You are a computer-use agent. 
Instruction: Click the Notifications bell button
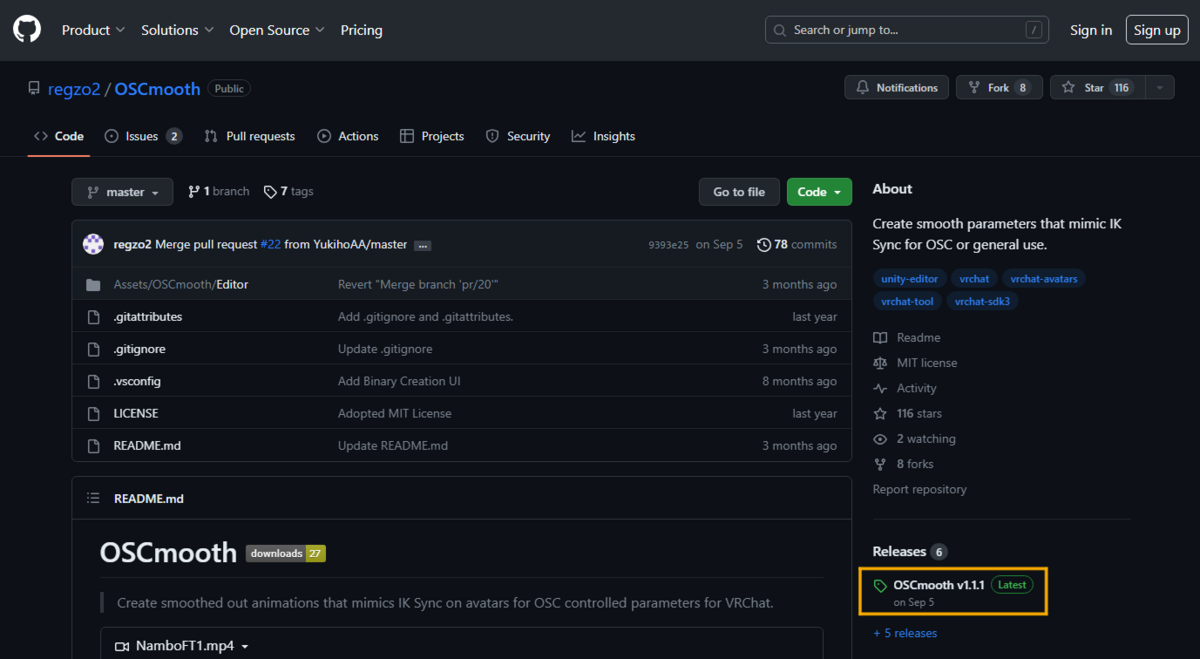click(897, 88)
